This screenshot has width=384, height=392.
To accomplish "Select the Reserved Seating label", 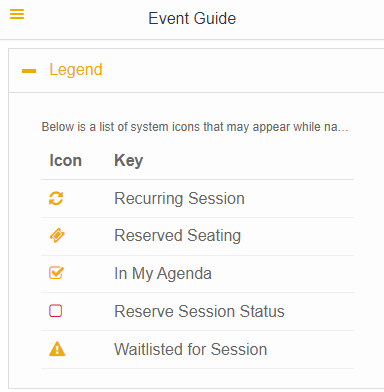I will point(177,236).
